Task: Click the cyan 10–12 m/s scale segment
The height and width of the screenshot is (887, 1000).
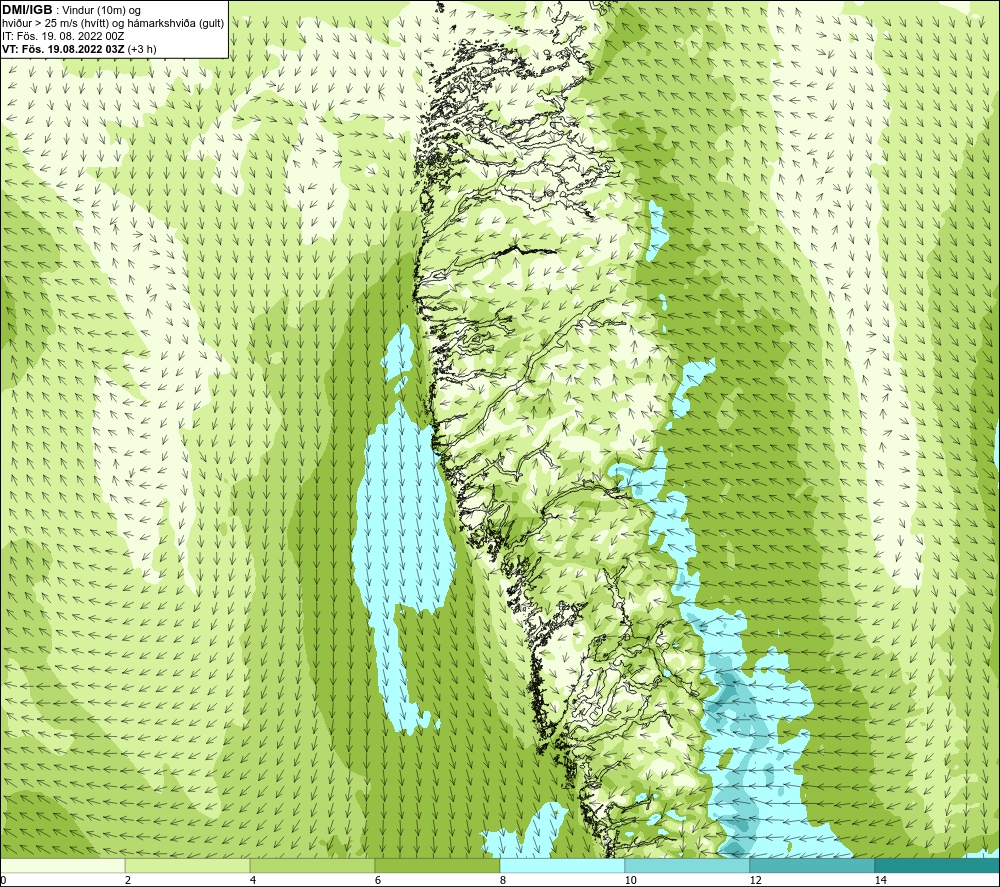Action: 688,865
